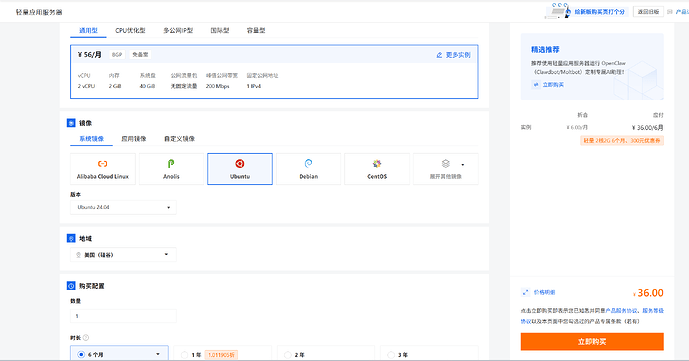The height and width of the screenshot is (361, 689).
Task: Click the BGP tag on plan card
Action: (x=117, y=54)
